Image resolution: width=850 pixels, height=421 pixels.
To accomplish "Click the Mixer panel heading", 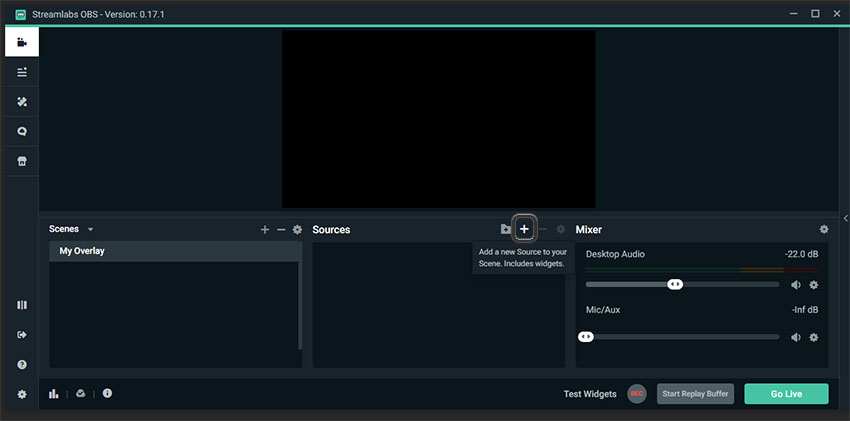I will click(589, 230).
